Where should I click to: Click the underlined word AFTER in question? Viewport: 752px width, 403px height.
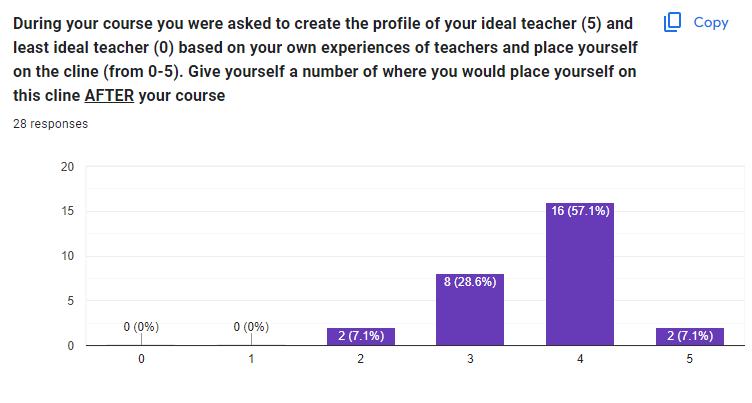[x=109, y=95]
